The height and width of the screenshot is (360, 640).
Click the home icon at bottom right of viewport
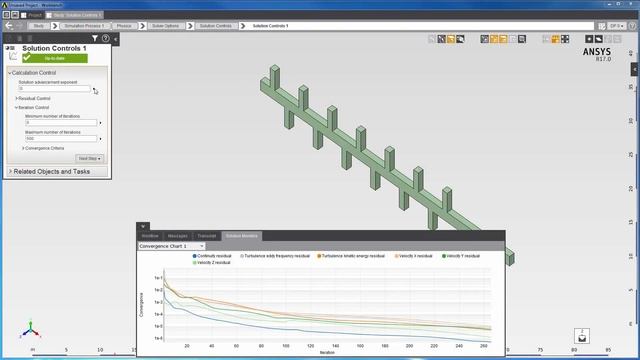click(582, 336)
